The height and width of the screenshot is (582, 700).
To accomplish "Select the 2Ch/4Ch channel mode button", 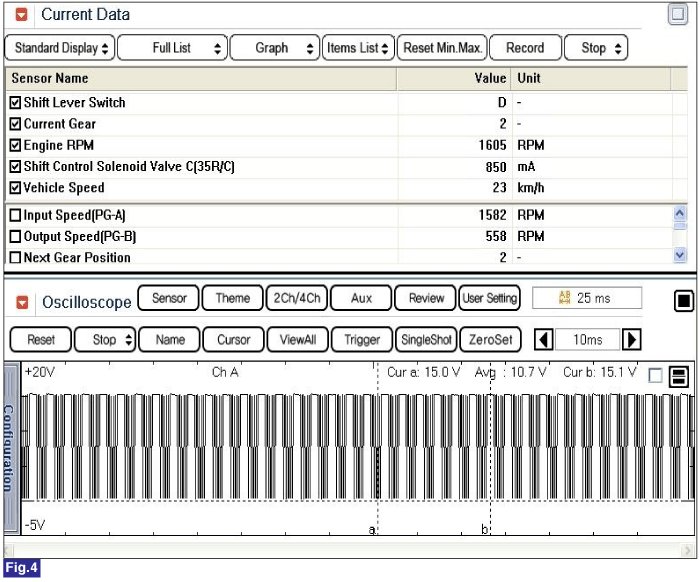I will 293,298.
